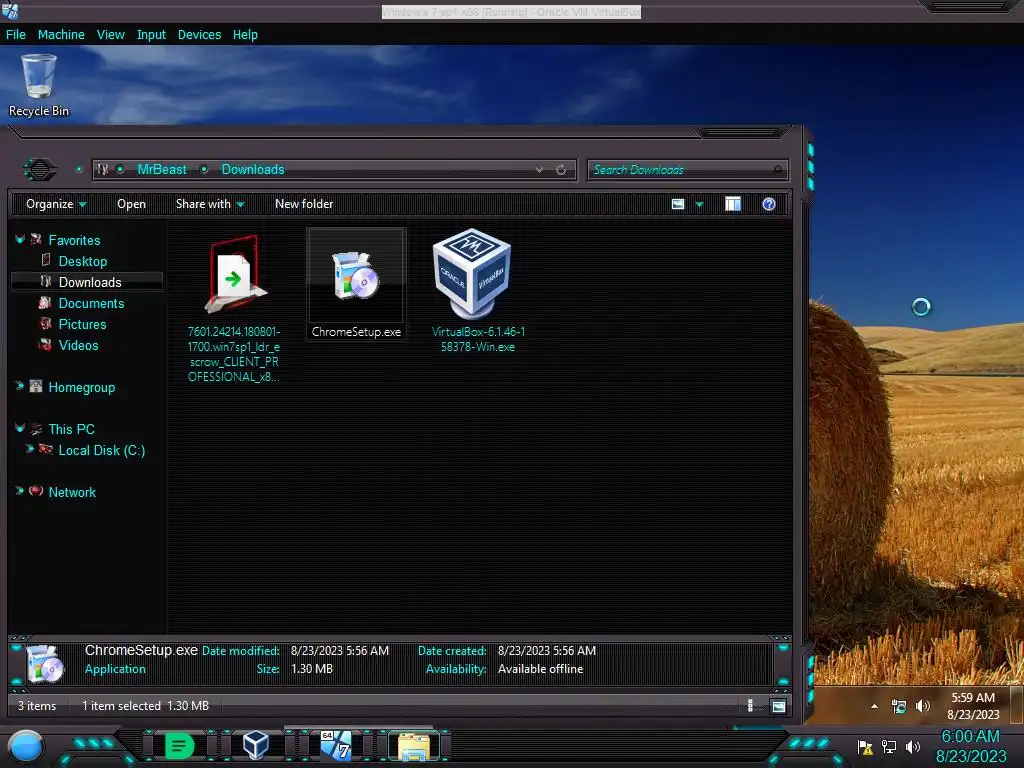Open the address bar history dropdown

(x=539, y=170)
